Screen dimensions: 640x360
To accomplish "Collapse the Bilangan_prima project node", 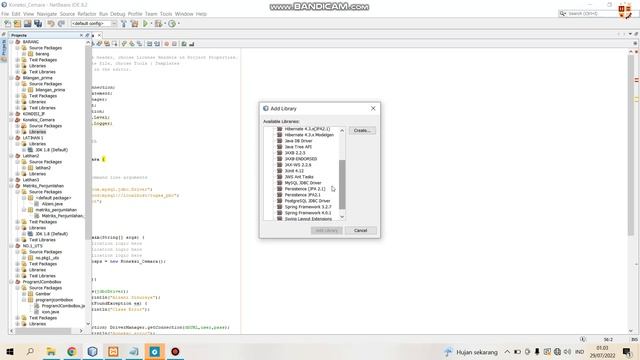I will pyautogui.click(x=11, y=78).
